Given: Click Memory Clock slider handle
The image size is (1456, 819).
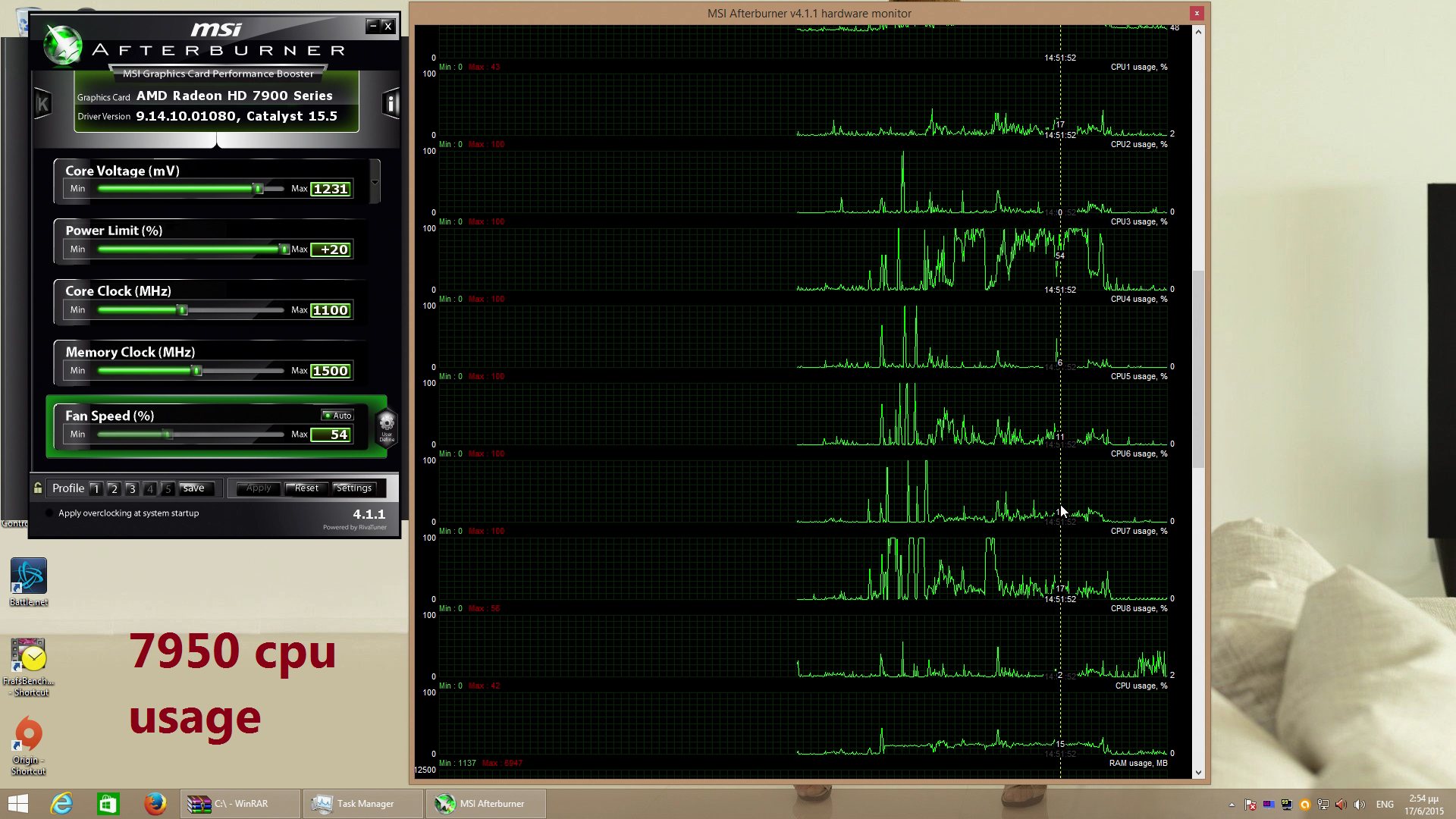Looking at the screenshot, I should pos(197,371).
